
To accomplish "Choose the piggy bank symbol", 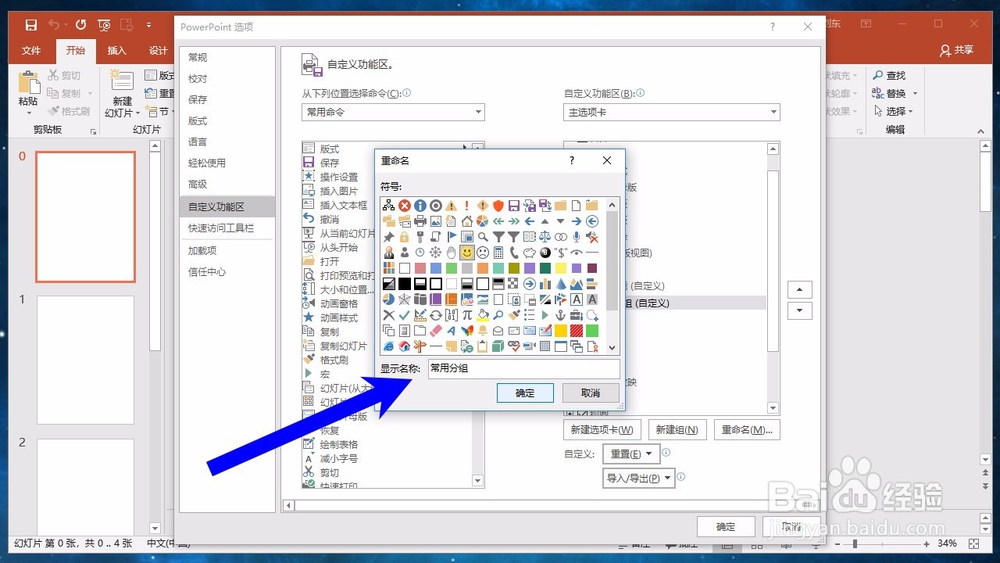I will 529,252.
